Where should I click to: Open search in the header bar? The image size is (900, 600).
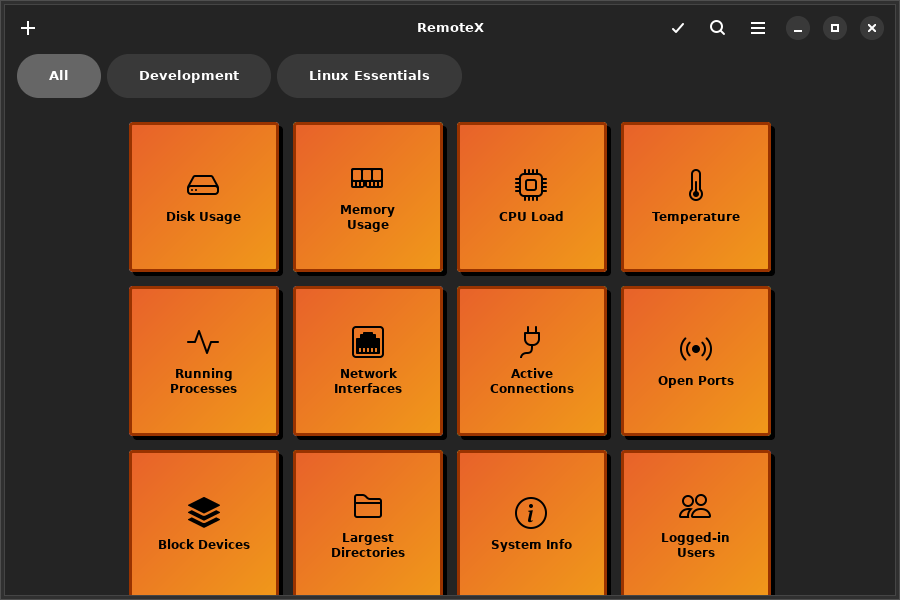(x=718, y=28)
